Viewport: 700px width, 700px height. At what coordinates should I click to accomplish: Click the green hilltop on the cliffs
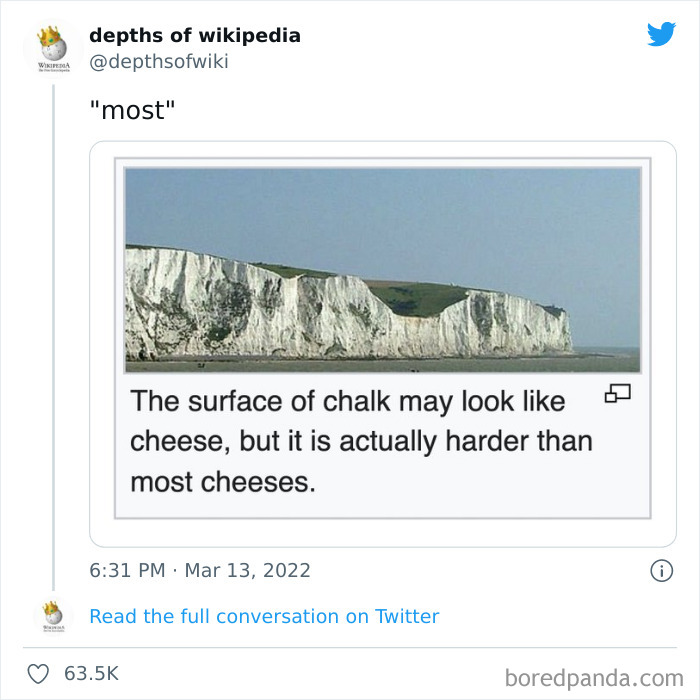420,295
